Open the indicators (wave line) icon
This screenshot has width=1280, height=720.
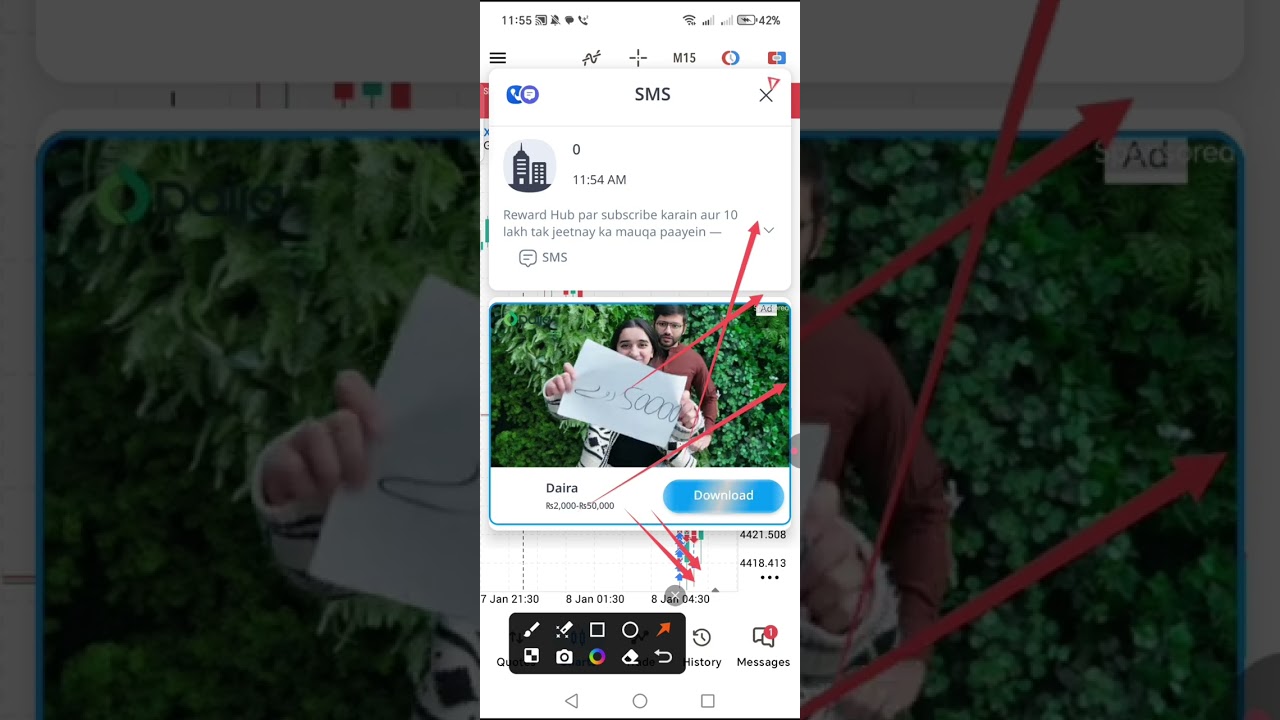click(x=591, y=58)
